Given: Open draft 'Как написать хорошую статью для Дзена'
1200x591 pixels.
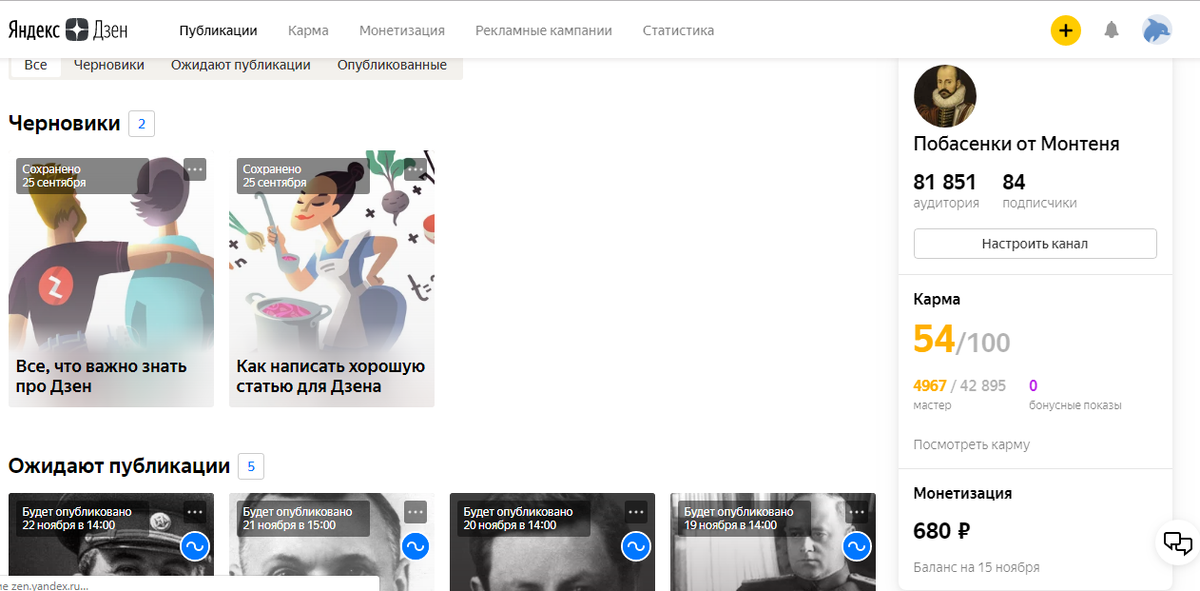Looking at the screenshot, I should point(332,281).
